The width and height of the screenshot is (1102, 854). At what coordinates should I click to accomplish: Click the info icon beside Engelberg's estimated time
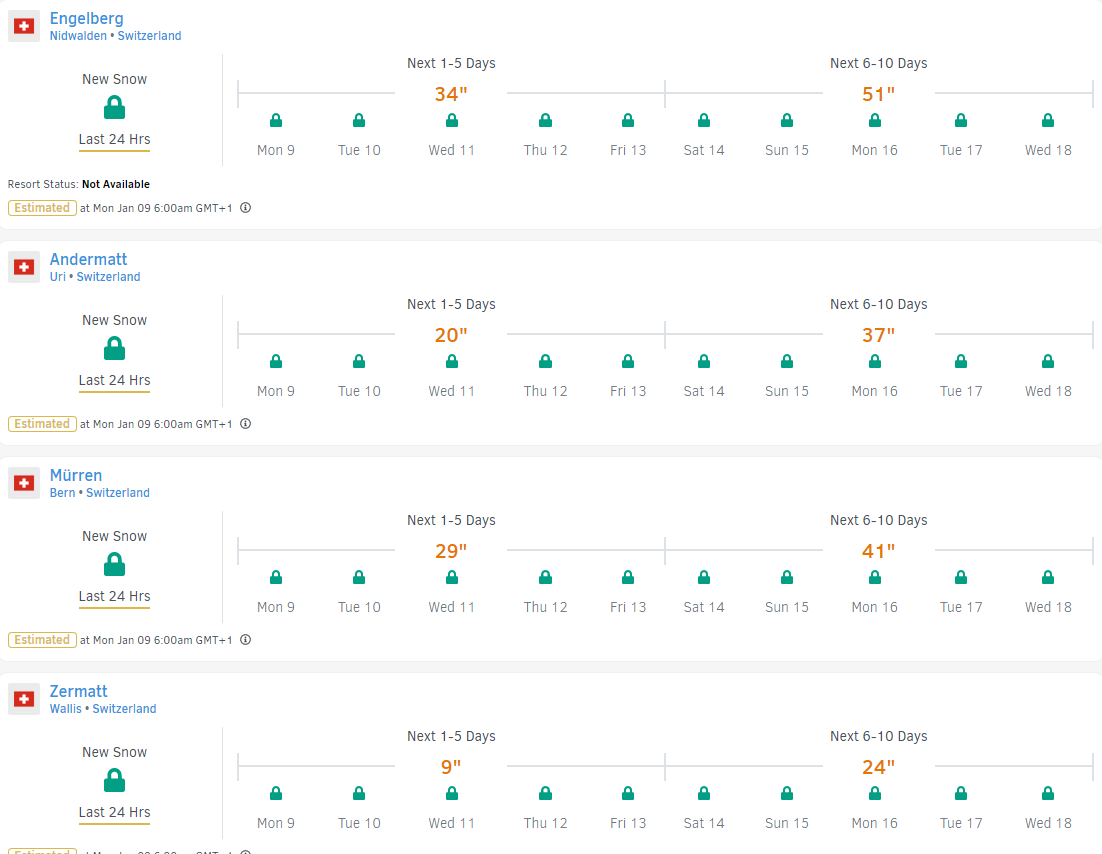click(245, 208)
